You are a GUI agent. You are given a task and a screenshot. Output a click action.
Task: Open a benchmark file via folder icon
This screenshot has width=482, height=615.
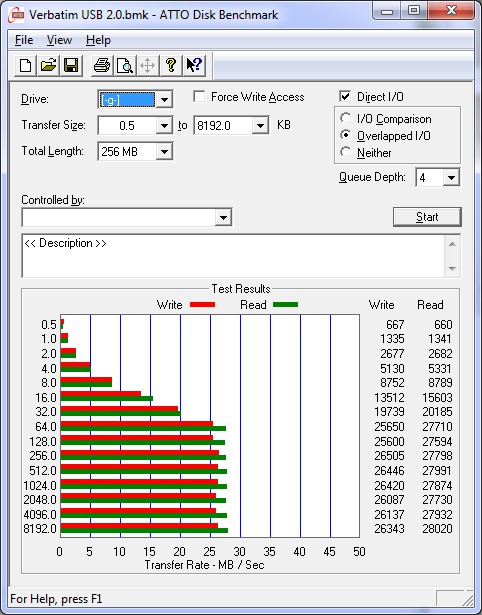(48, 66)
